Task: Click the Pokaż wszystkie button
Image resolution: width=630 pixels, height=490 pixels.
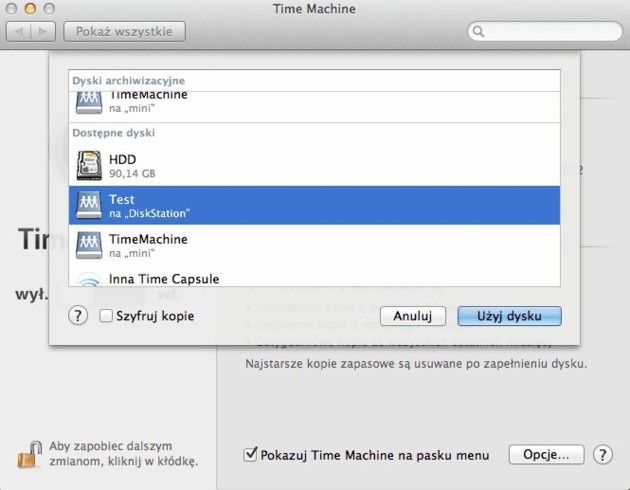Action: (125, 31)
